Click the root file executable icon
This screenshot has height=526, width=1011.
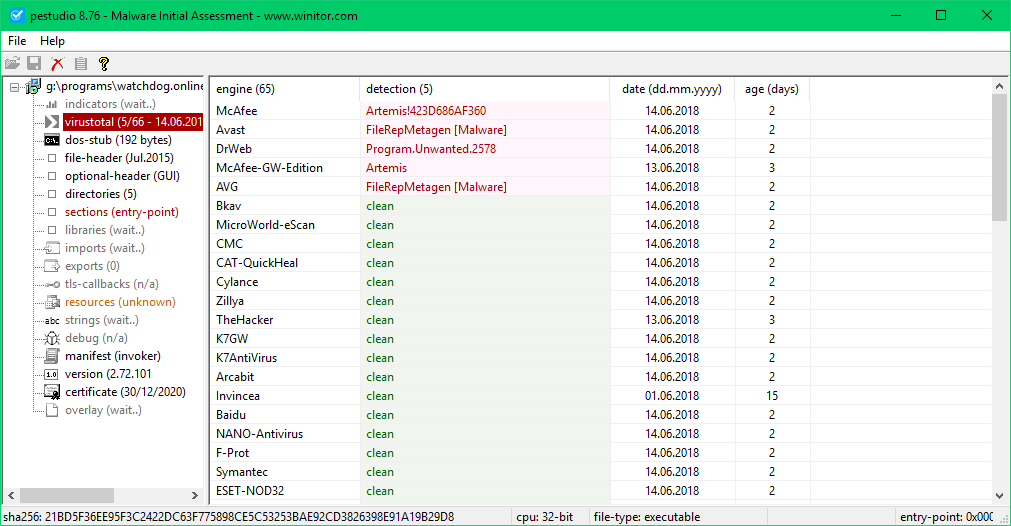pos(33,86)
